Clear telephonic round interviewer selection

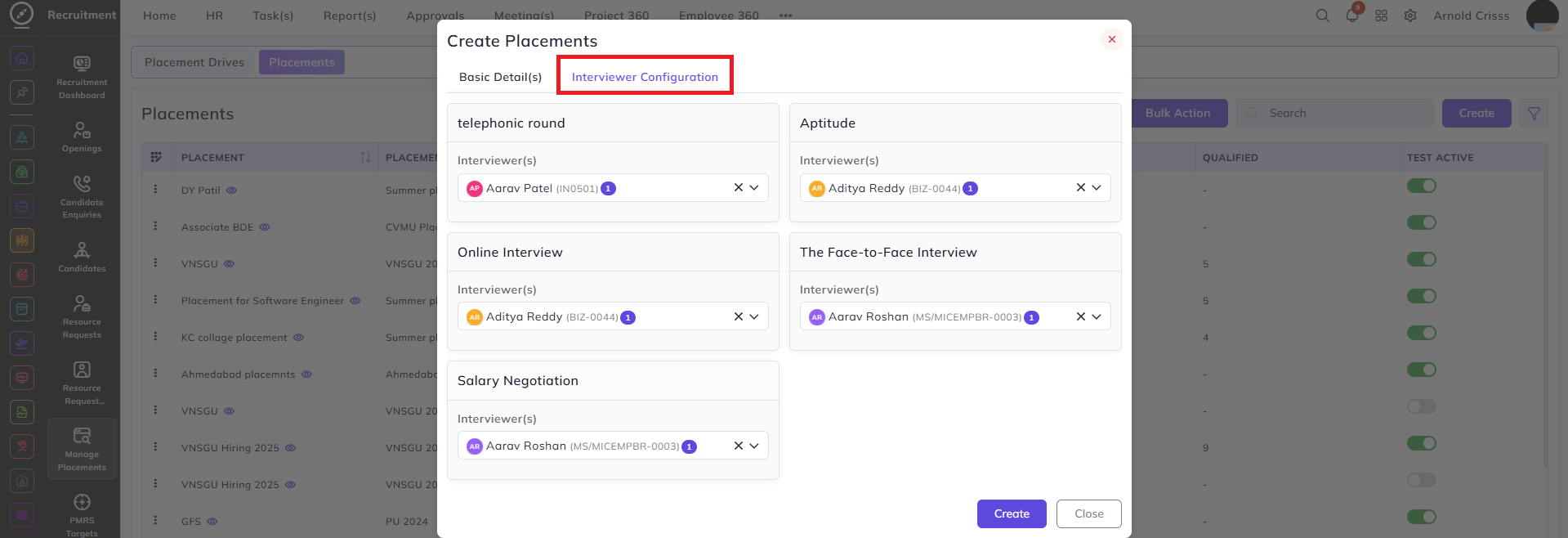pyautogui.click(x=738, y=187)
